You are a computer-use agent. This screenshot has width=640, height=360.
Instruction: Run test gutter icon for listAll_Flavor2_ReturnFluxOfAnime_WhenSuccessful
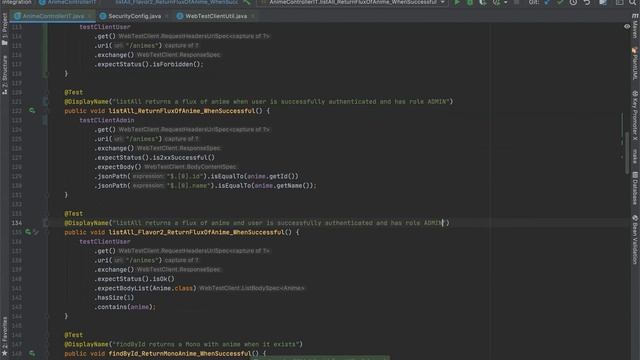point(28,232)
